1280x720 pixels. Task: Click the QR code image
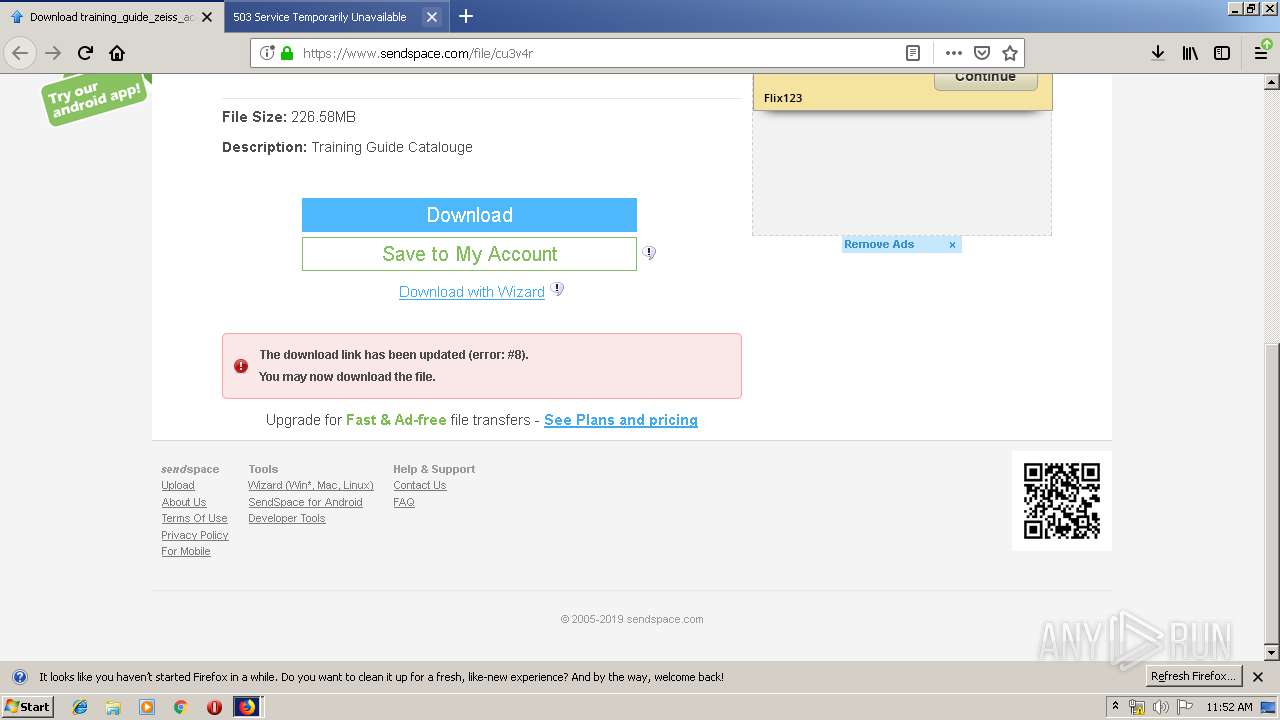pos(1061,501)
